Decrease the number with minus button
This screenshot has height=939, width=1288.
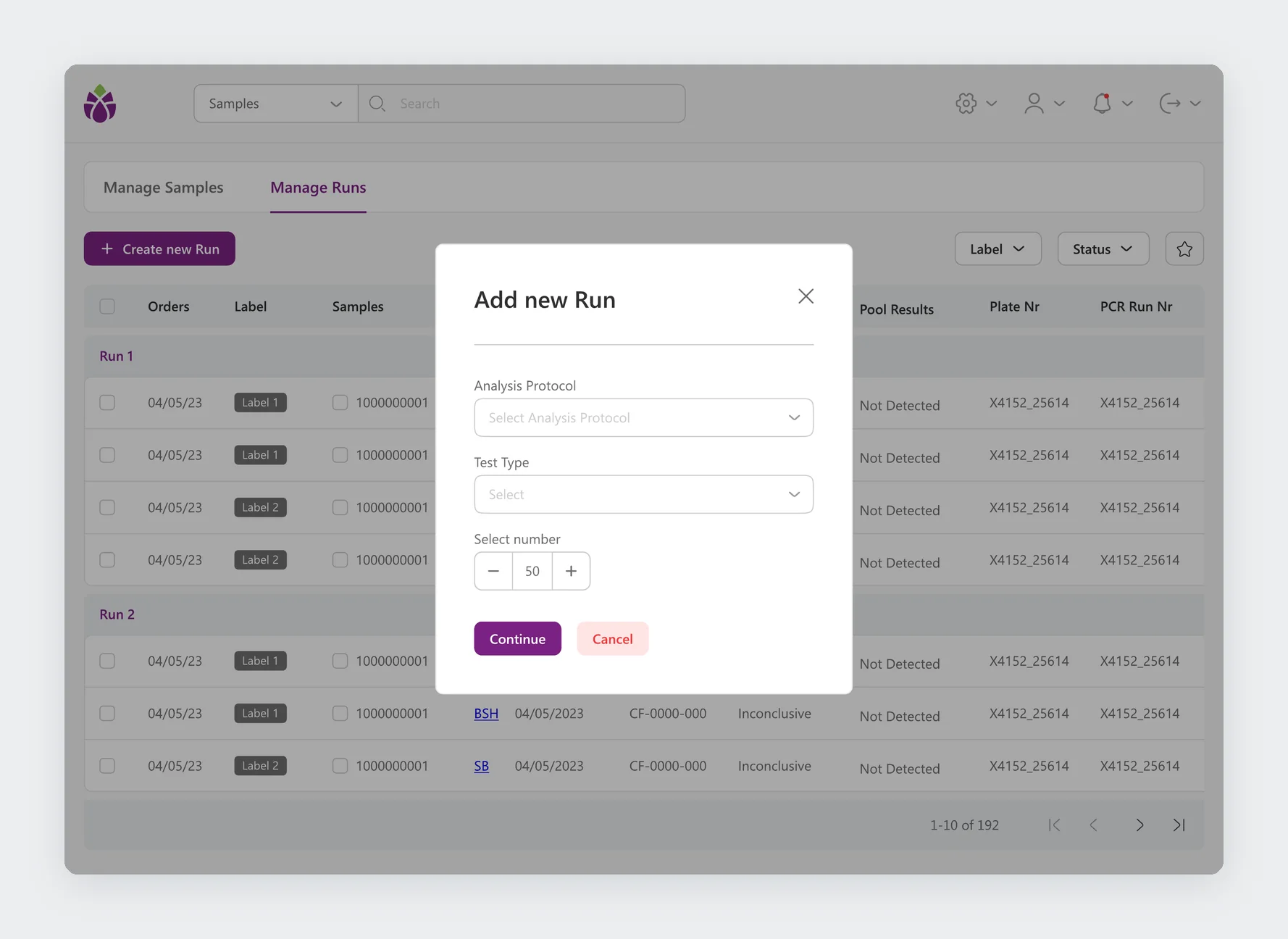[x=493, y=571]
